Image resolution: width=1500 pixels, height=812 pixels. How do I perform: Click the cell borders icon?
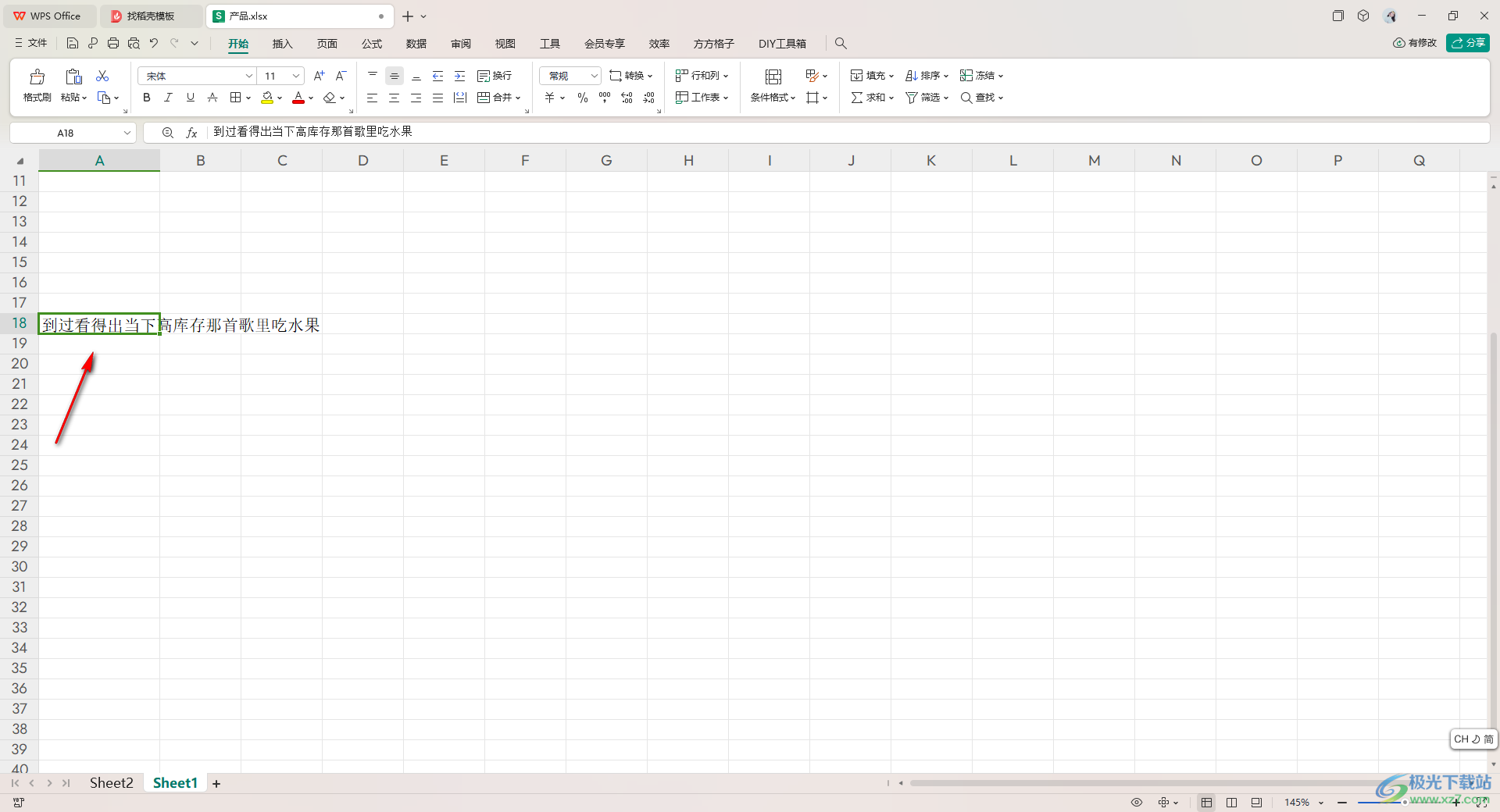tap(236, 98)
